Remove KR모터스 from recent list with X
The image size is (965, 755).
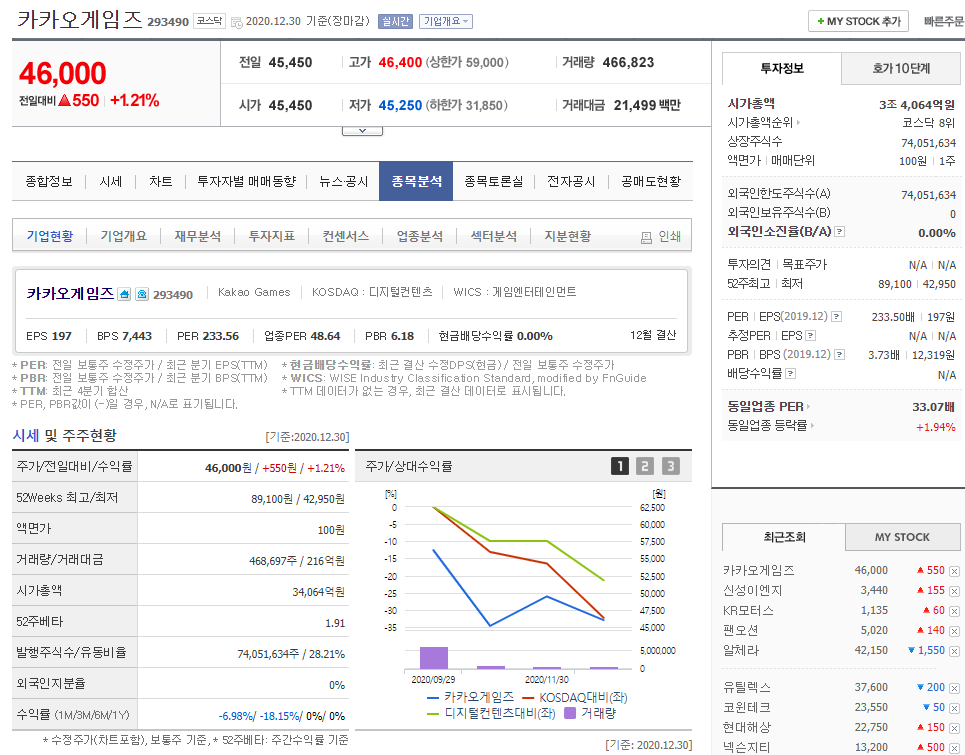pyautogui.click(x=954, y=611)
